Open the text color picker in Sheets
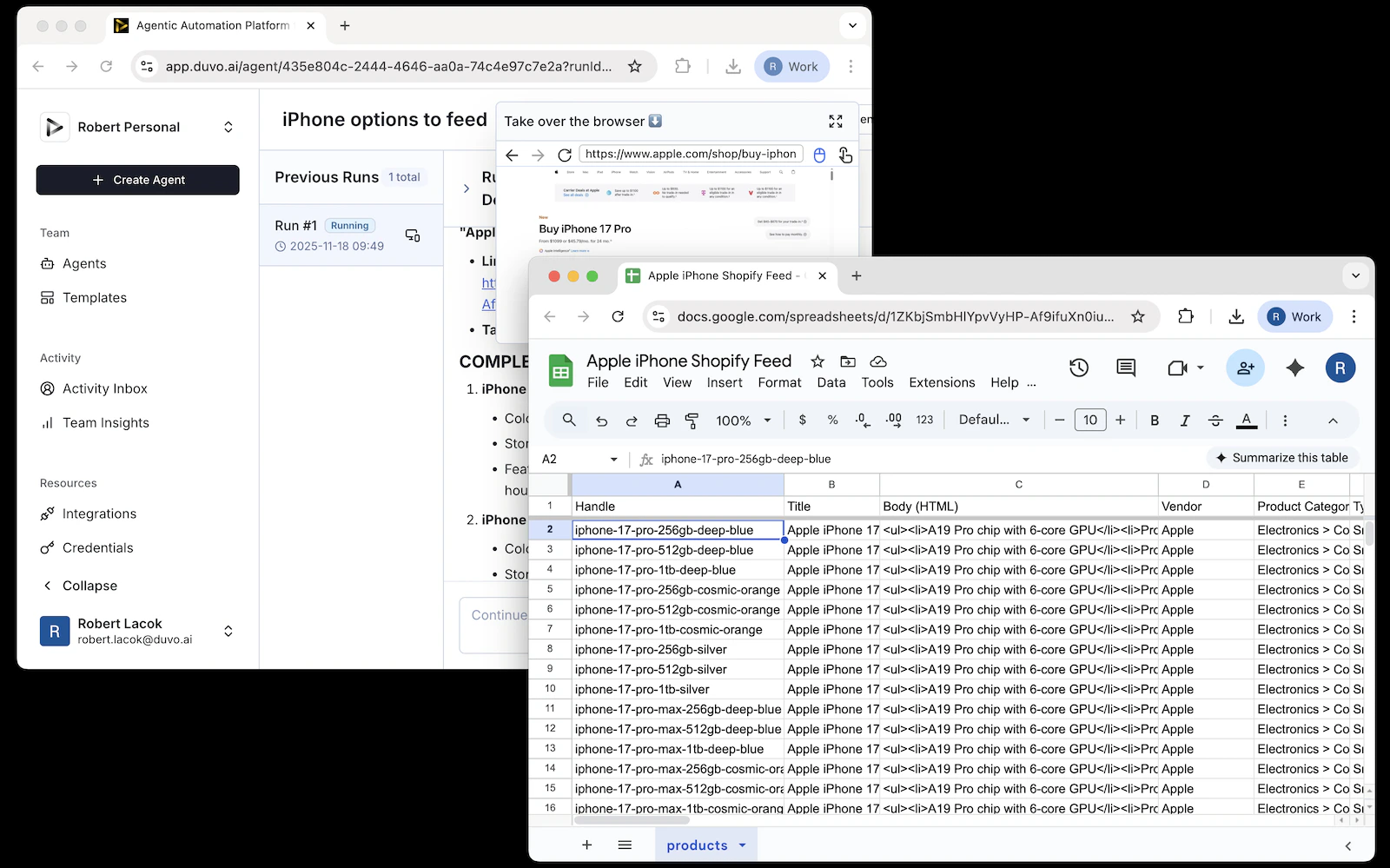Image resolution: width=1390 pixels, height=868 pixels. (x=1247, y=421)
